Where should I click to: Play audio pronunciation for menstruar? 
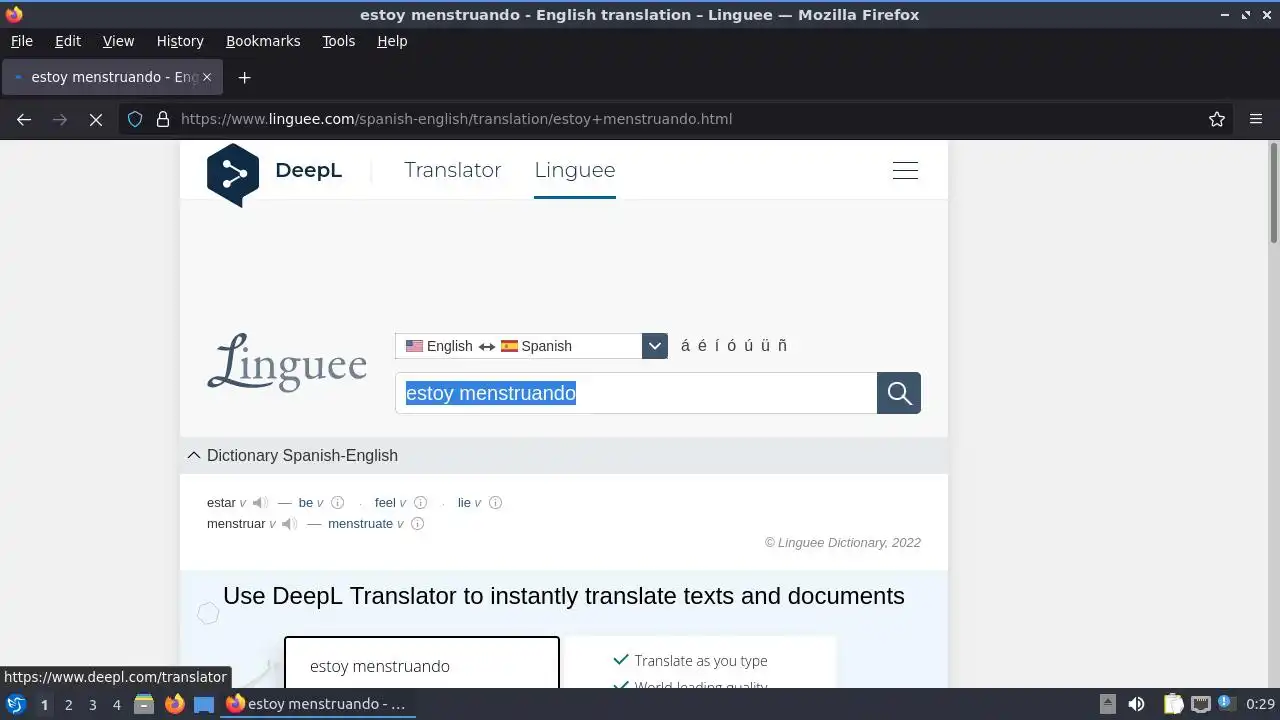[x=290, y=524]
